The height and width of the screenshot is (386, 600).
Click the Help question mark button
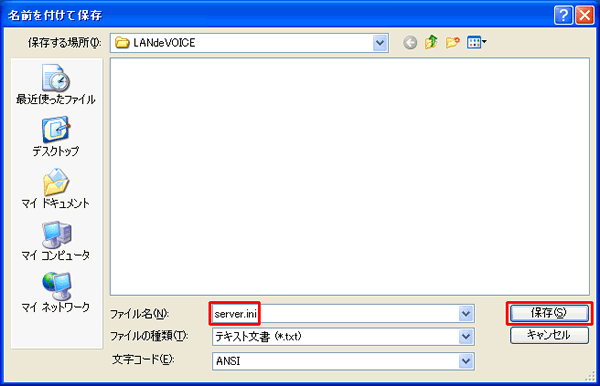pos(563,16)
